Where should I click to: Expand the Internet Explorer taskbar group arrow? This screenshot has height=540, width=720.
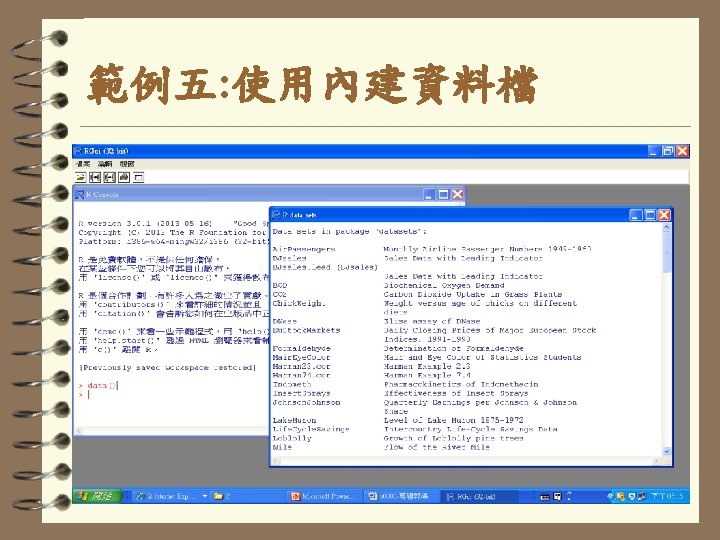[x=205, y=496]
